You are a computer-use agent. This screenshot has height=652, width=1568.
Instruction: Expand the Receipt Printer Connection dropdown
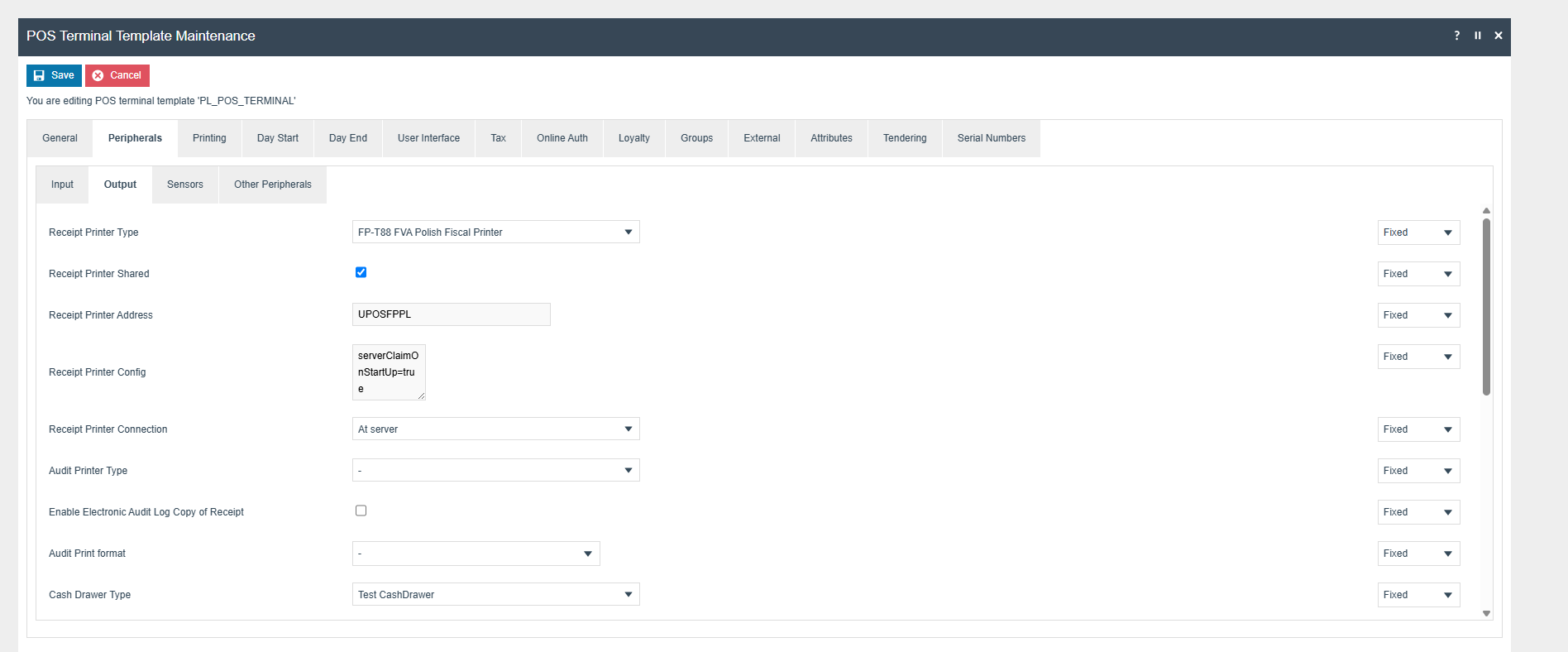(x=495, y=429)
